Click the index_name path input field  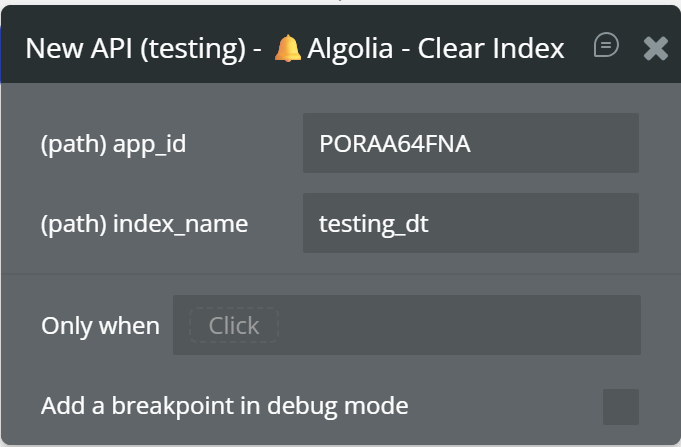coord(470,223)
